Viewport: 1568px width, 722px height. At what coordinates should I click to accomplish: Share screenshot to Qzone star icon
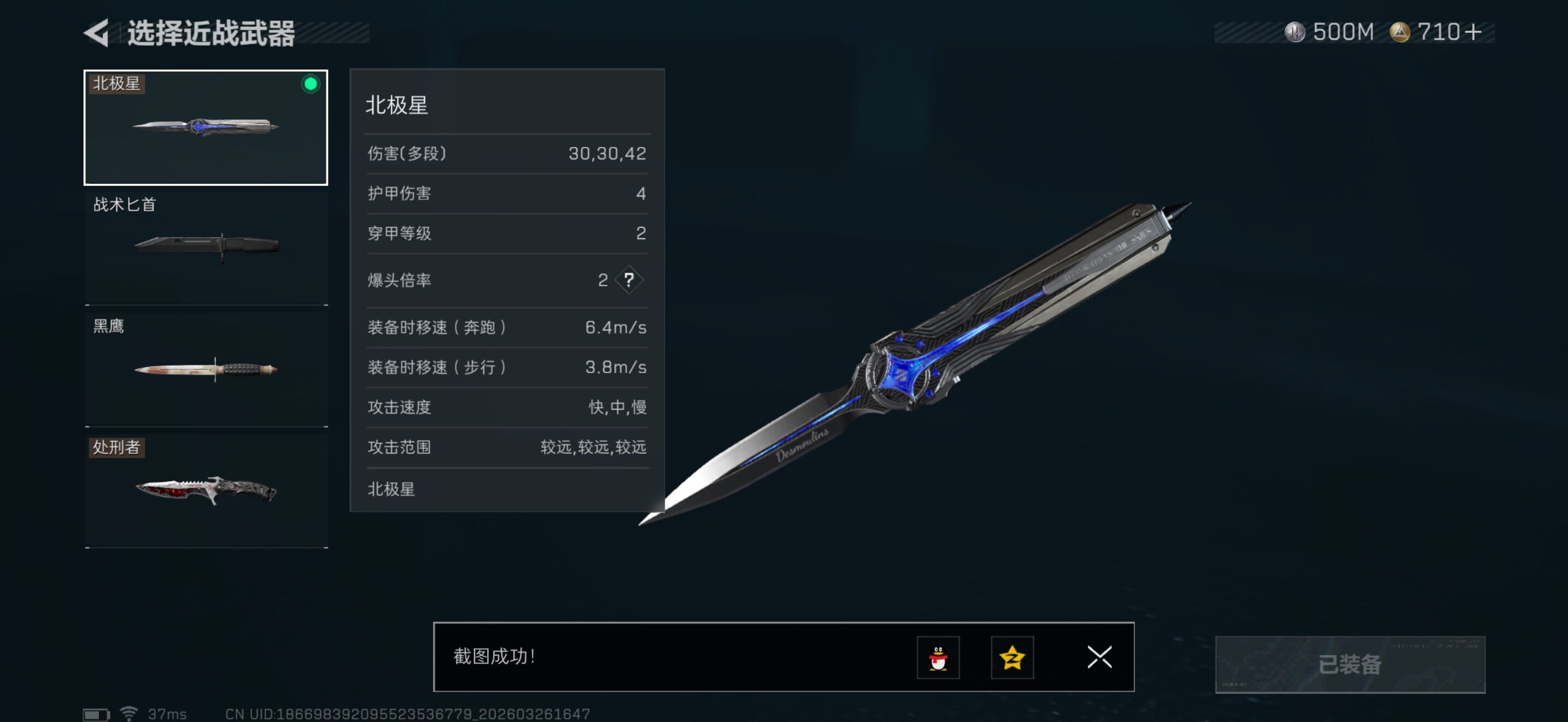(x=1011, y=657)
